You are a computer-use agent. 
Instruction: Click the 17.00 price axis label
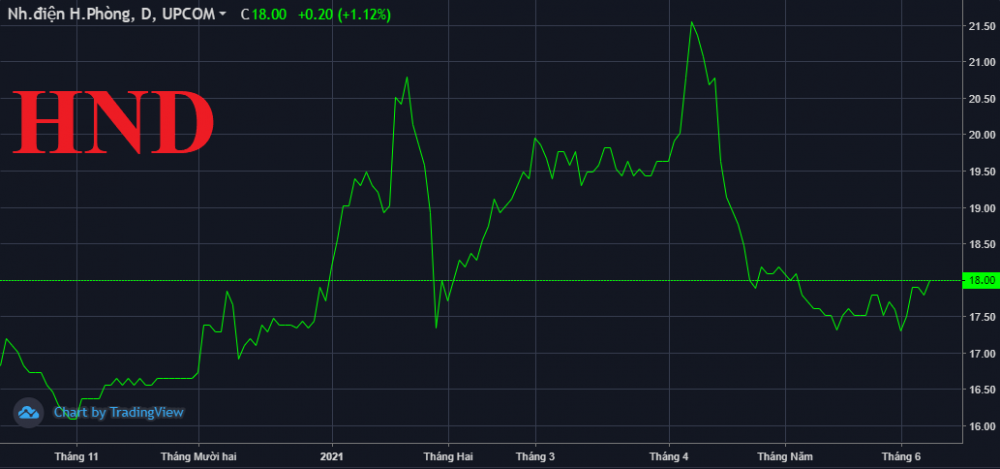[982, 354]
